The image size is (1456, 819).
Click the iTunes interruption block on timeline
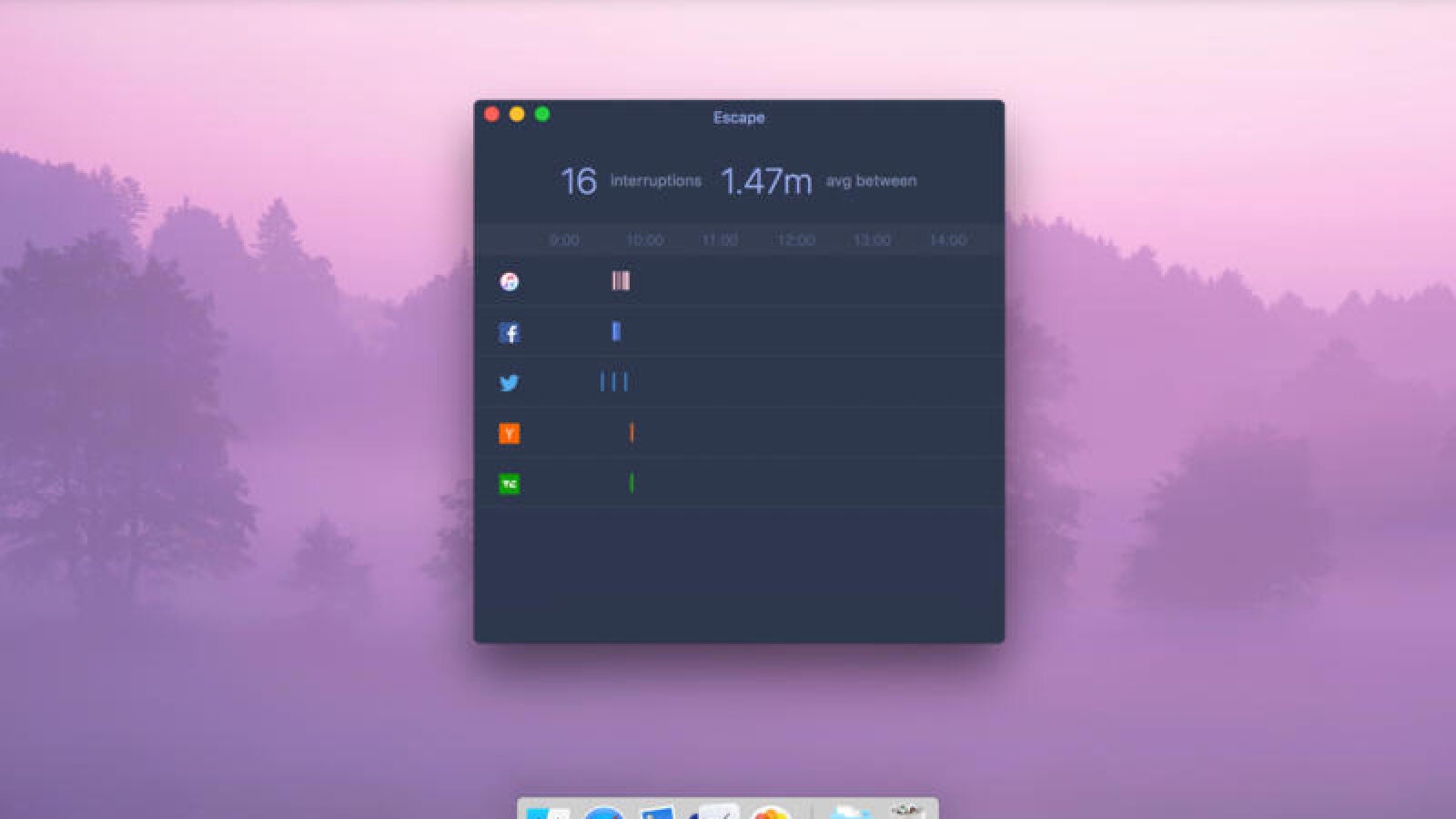[x=621, y=281]
